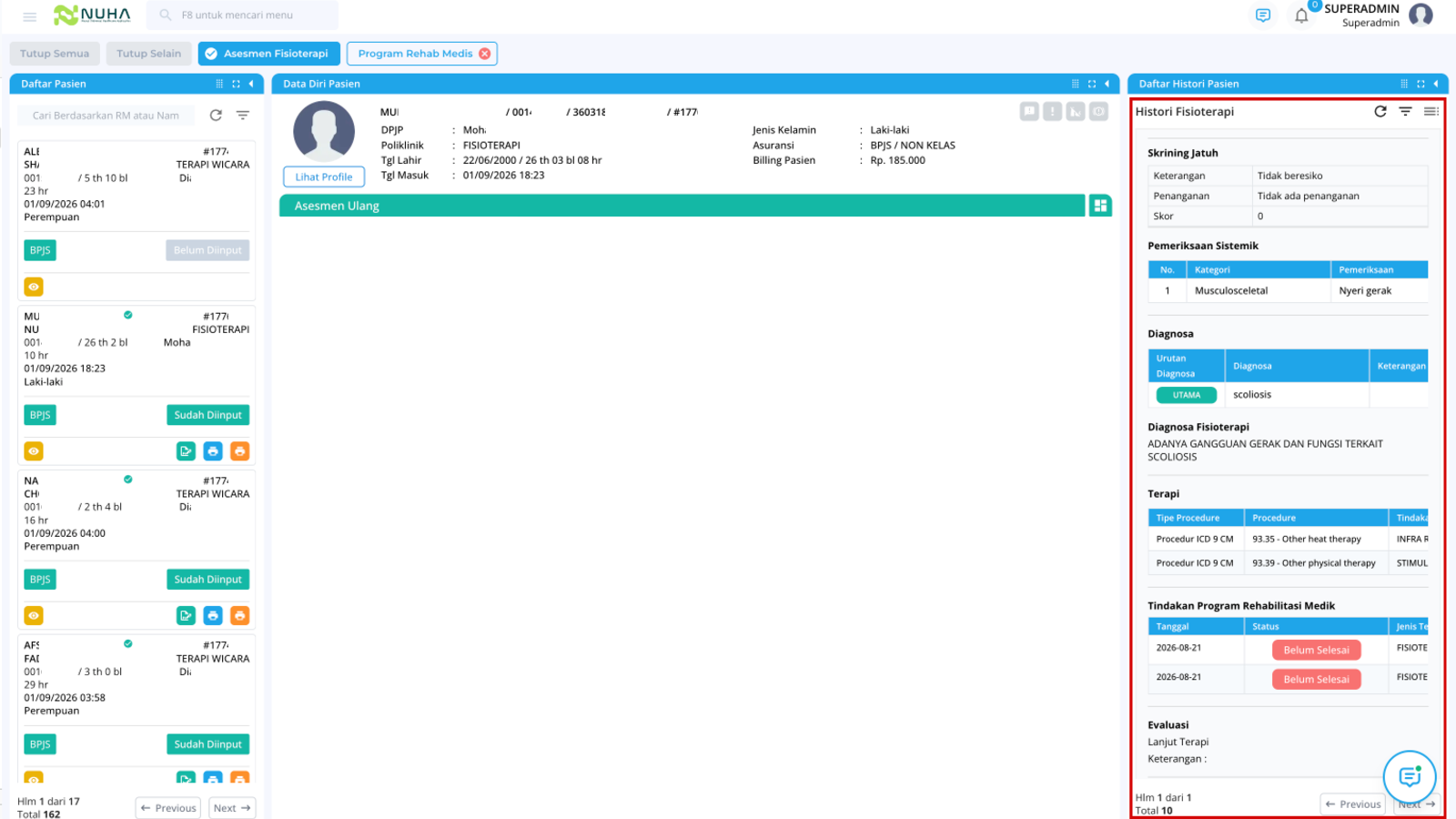Go to next page of Daftar Pasien
This screenshot has height=819, width=1456.
pyautogui.click(x=232, y=808)
